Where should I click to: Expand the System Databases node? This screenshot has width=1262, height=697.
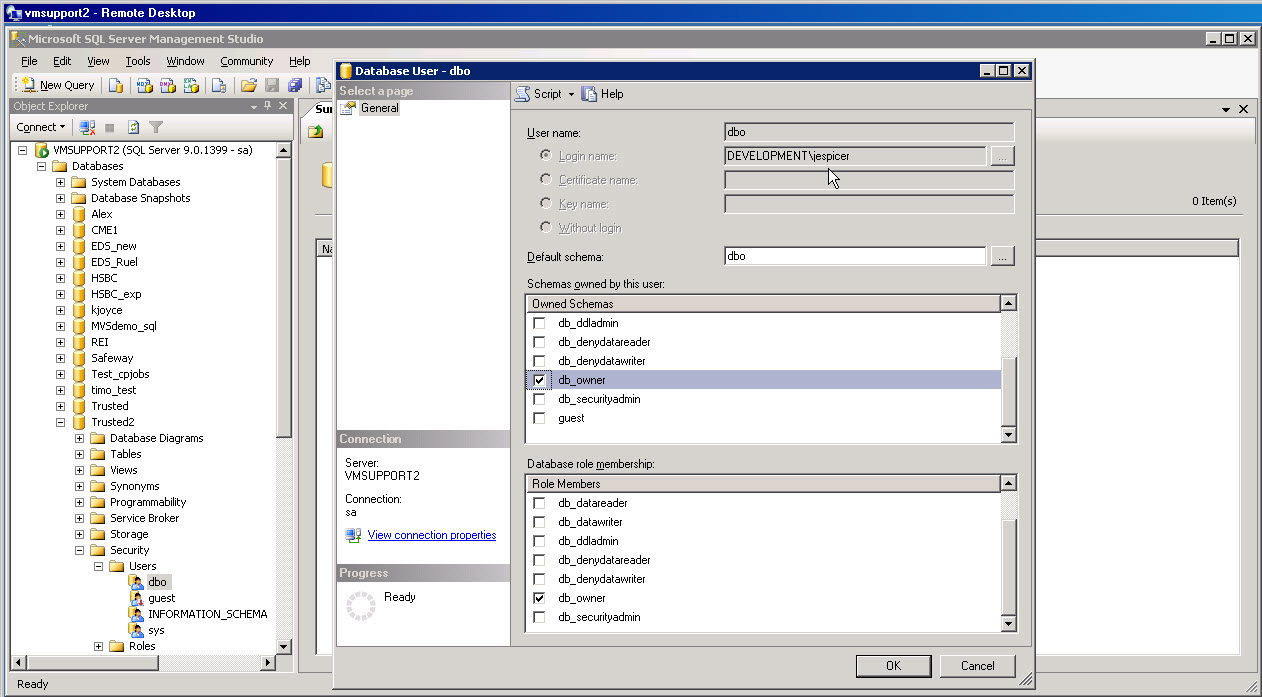(x=60, y=182)
